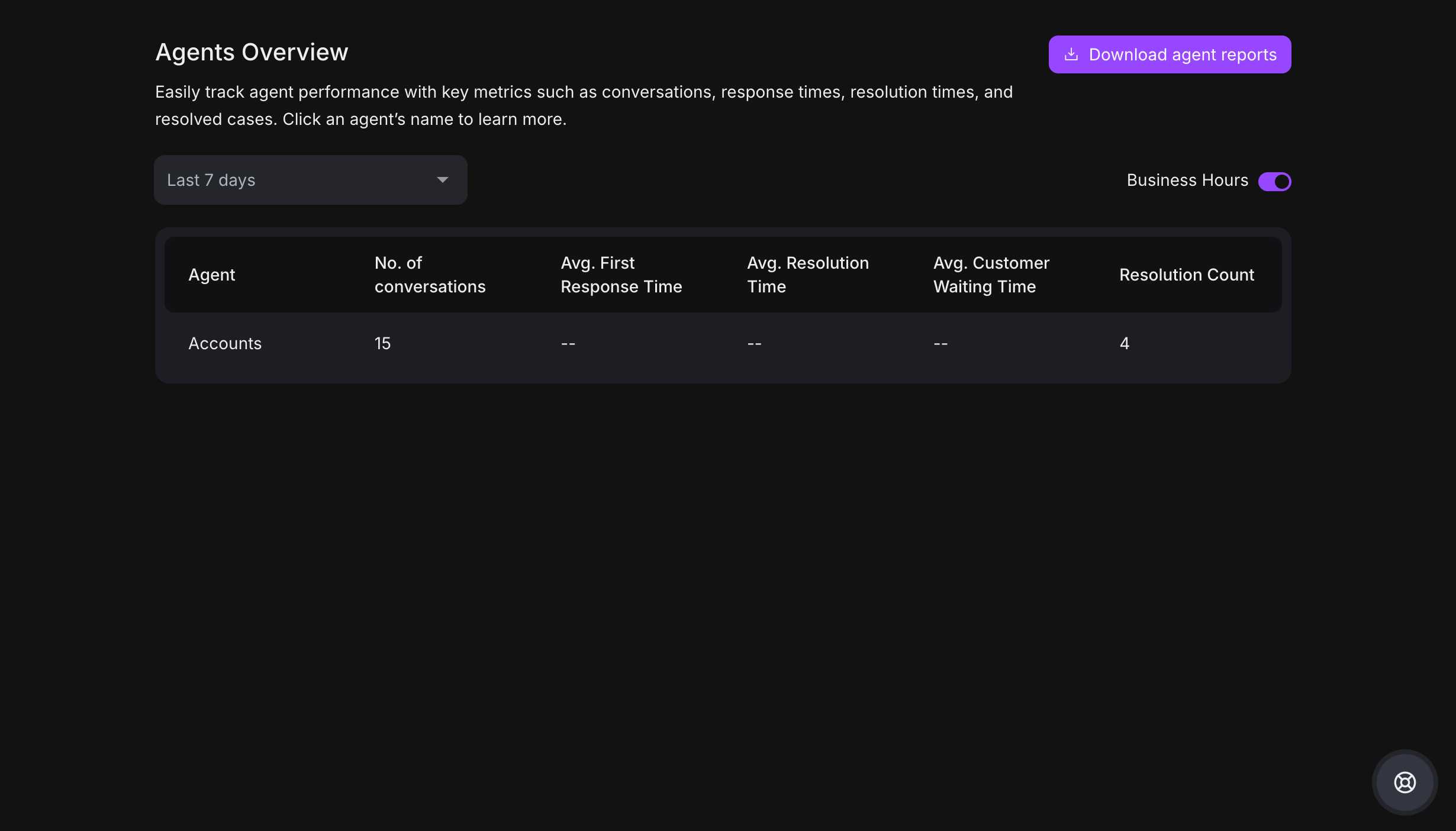Click Avg. Customer Waiting Time header
1456x831 pixels.
coord(991,275)
